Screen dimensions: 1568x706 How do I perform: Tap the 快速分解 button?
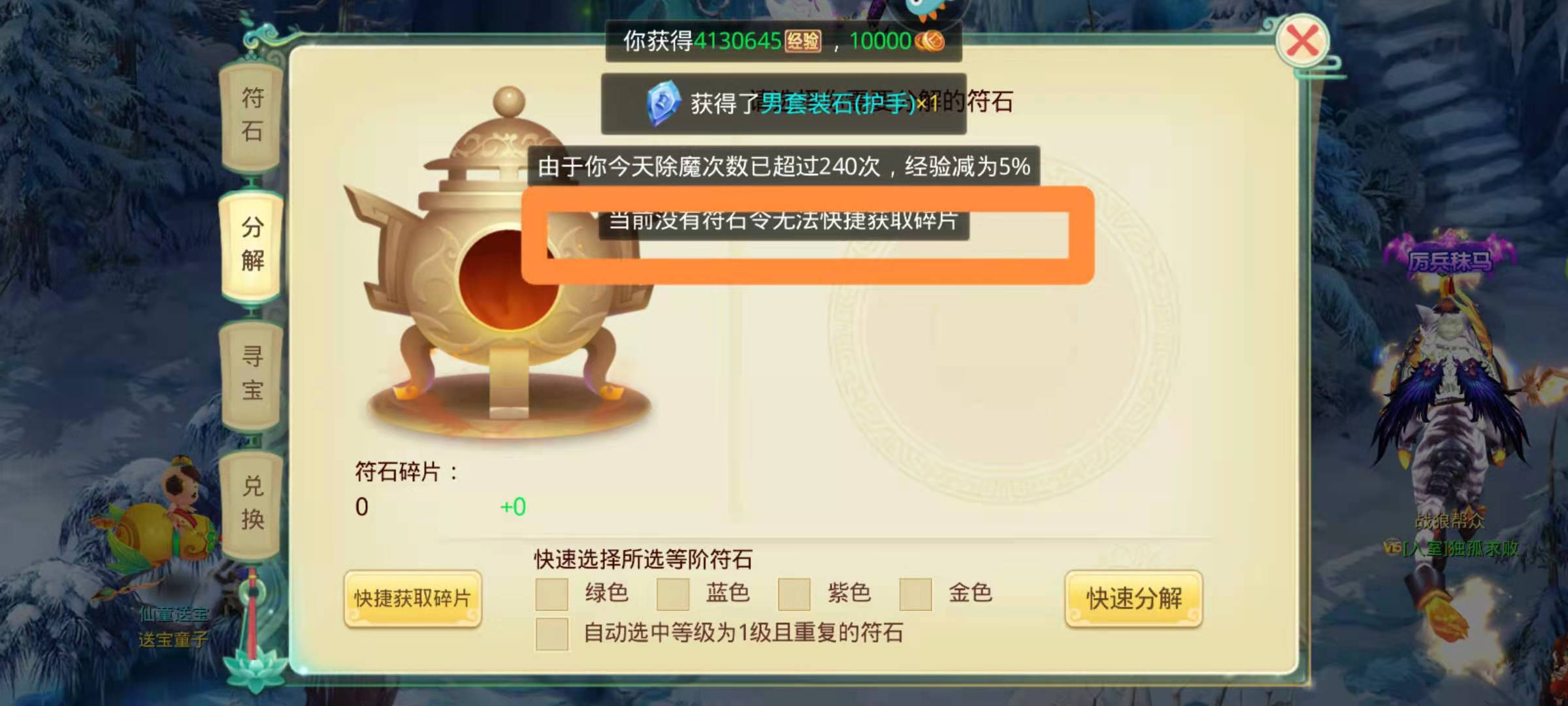[x=1134, y=598]
